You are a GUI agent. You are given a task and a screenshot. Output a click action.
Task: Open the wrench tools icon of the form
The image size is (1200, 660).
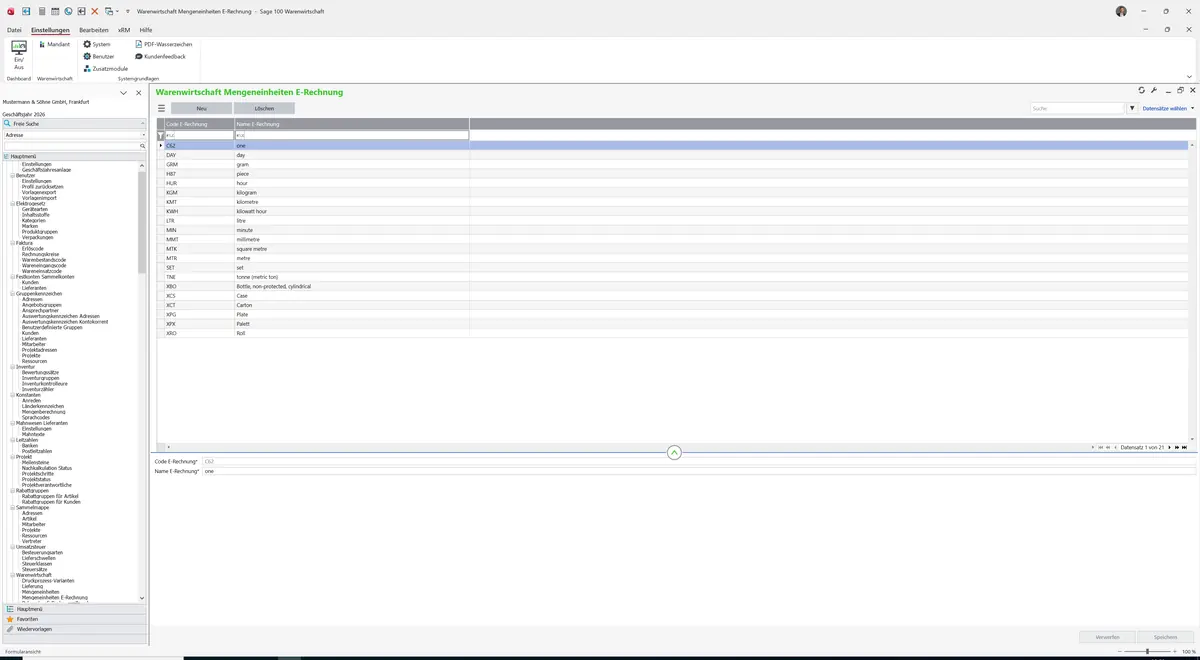pyautogui.click(x=1154, y=90)
